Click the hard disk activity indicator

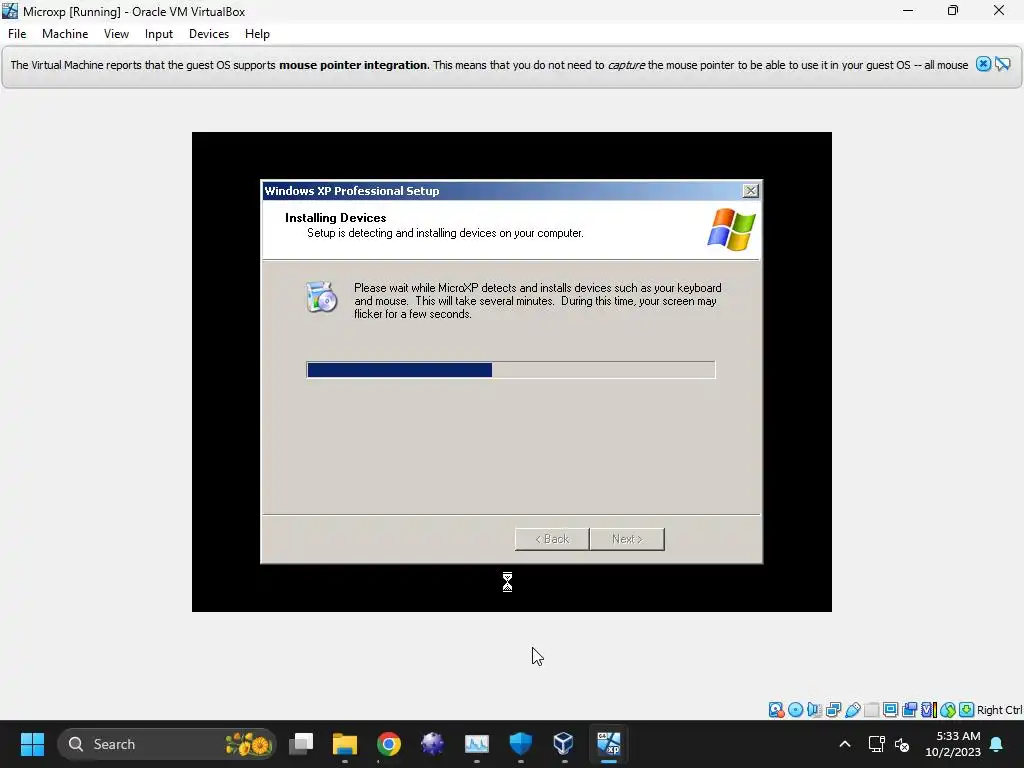coord(776,710)
